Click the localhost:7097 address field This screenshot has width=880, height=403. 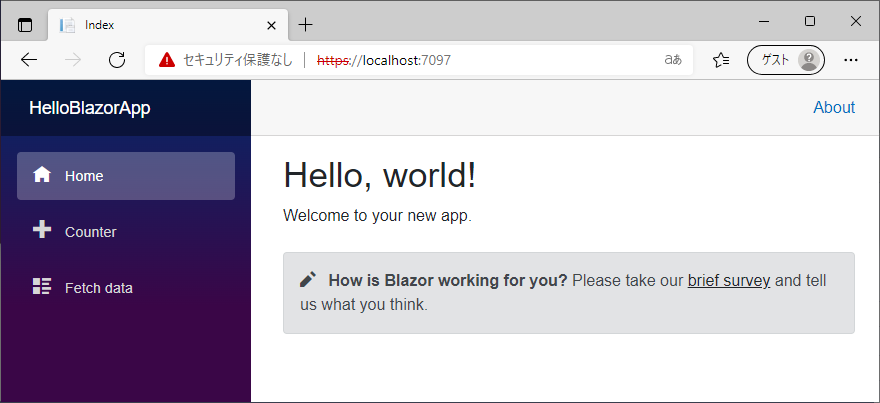click(x=419, y=60)
